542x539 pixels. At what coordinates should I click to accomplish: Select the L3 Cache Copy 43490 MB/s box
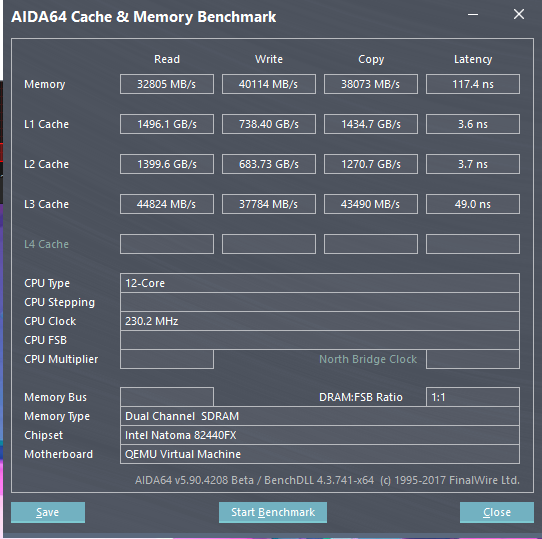371,204
